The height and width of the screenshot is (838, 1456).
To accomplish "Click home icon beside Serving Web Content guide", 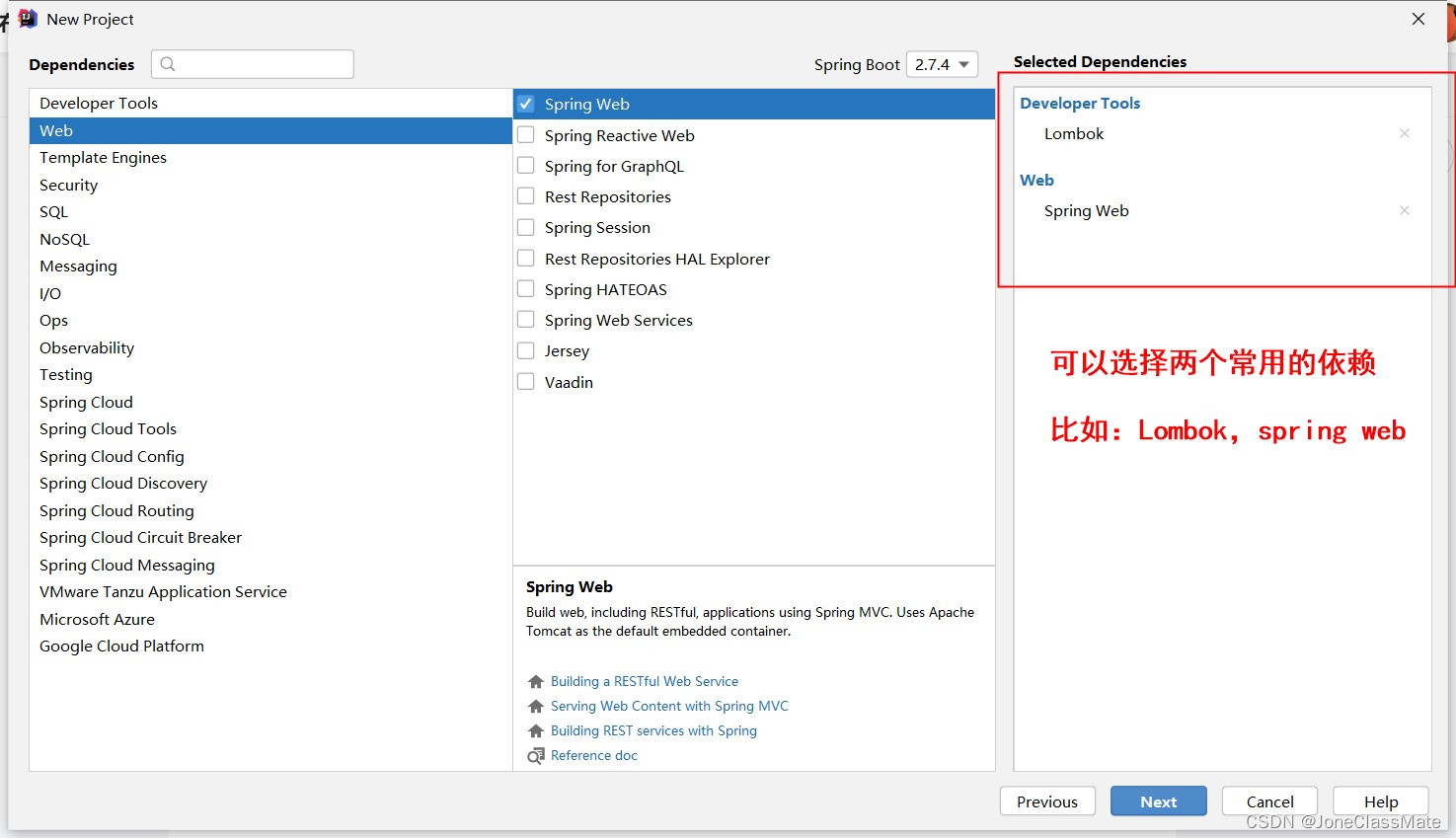I will 536,707.
